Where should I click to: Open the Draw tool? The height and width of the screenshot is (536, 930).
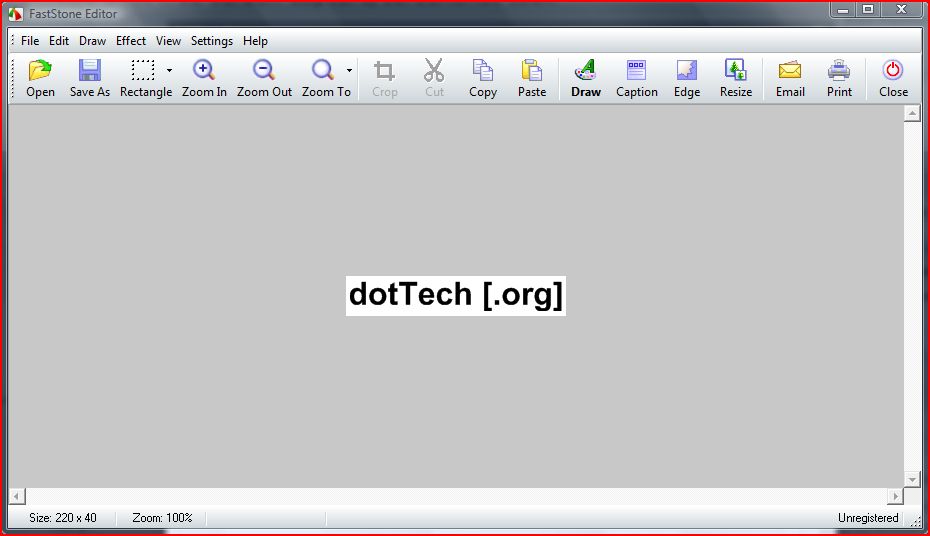[586, 71]
